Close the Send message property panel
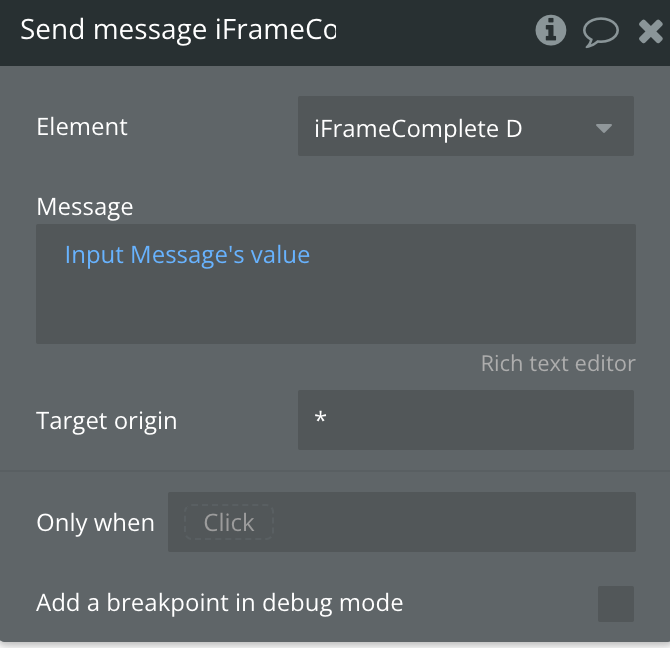Screen dimensions: 670x648 coord(650,31)
